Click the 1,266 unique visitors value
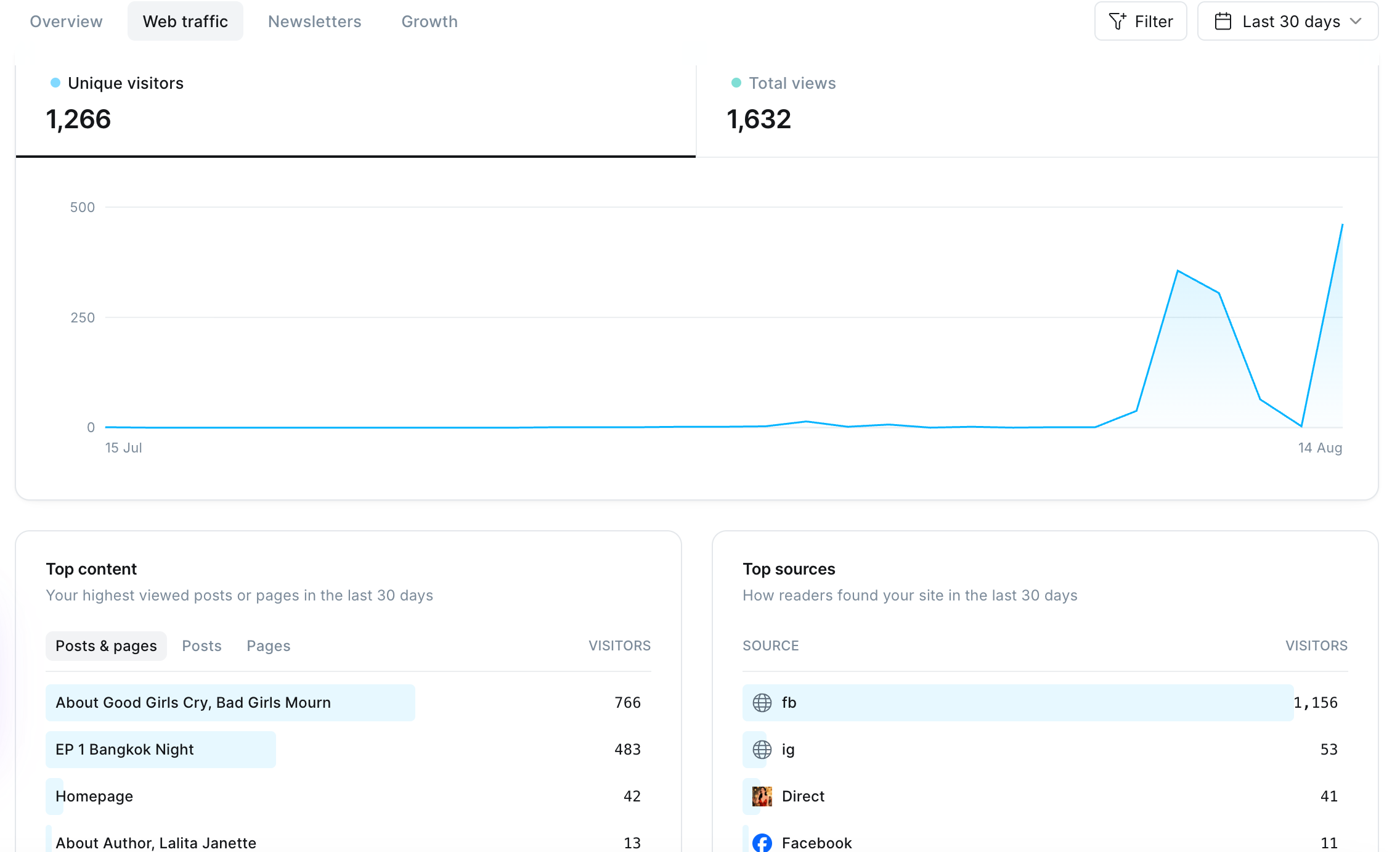Screen dimensions: 1400x852 click(78, 119)
